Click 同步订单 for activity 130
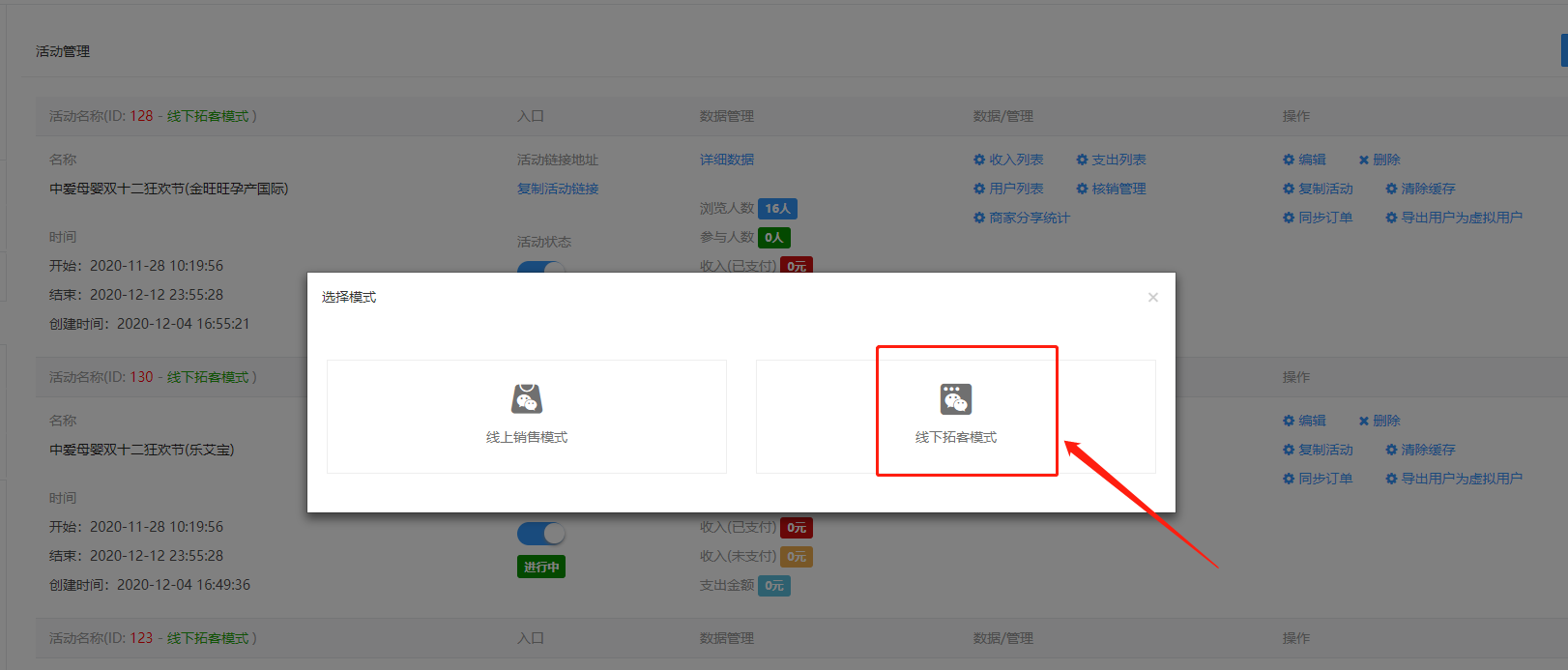Screen dimensions: 1568x670 click(x=1318, y=479)
